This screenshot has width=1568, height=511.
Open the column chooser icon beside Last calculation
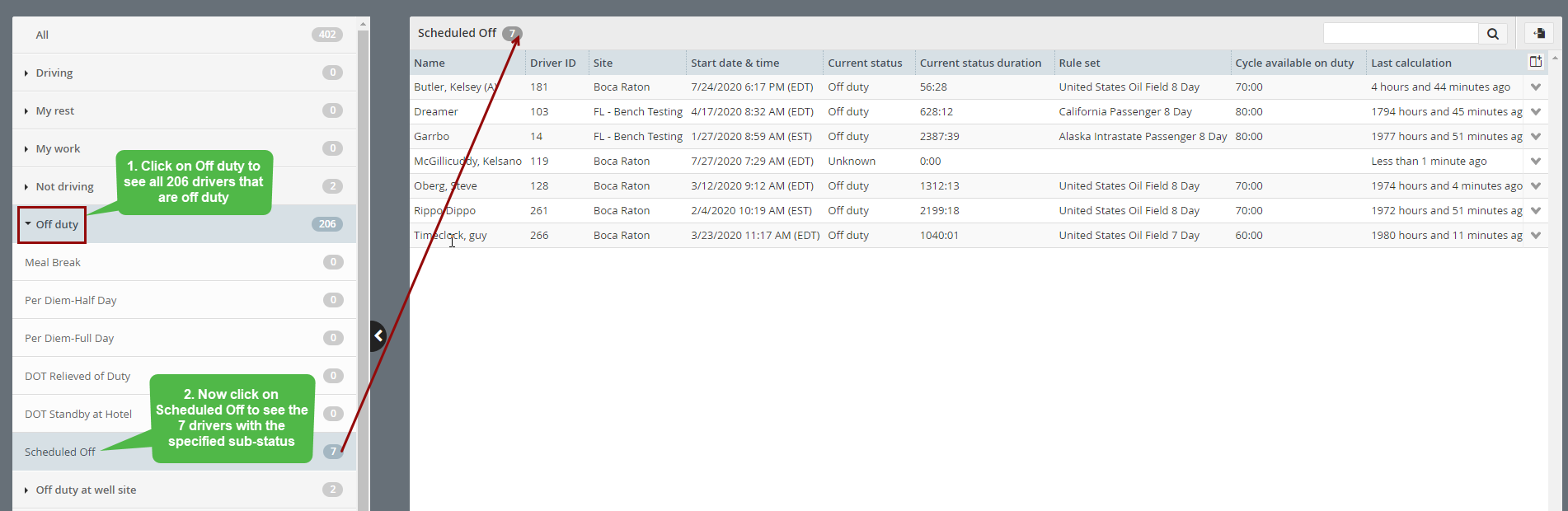tap(1536, 62)
